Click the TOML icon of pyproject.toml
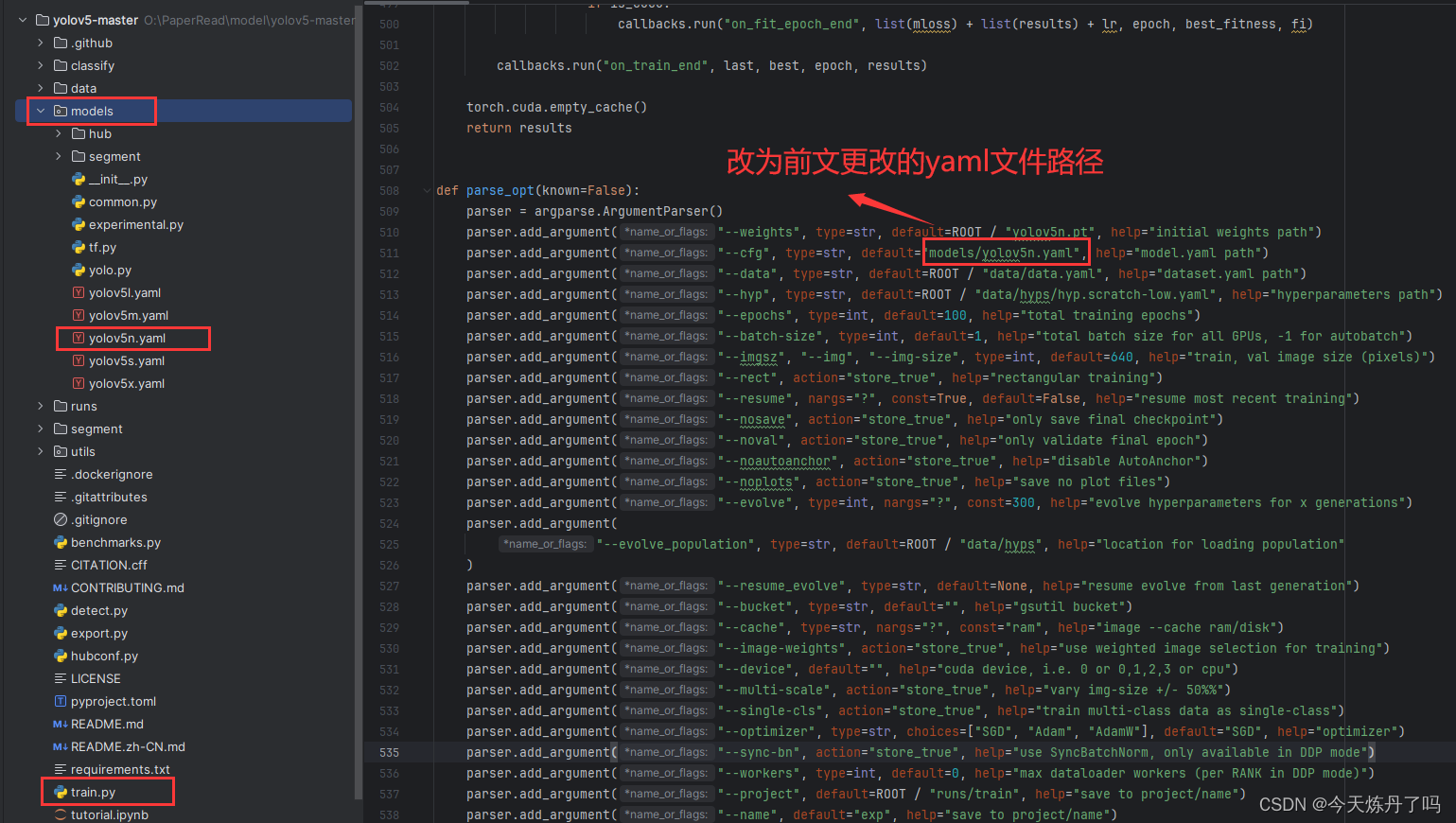1456x823 pixels. pyautogui.click(x=61, y=701)
